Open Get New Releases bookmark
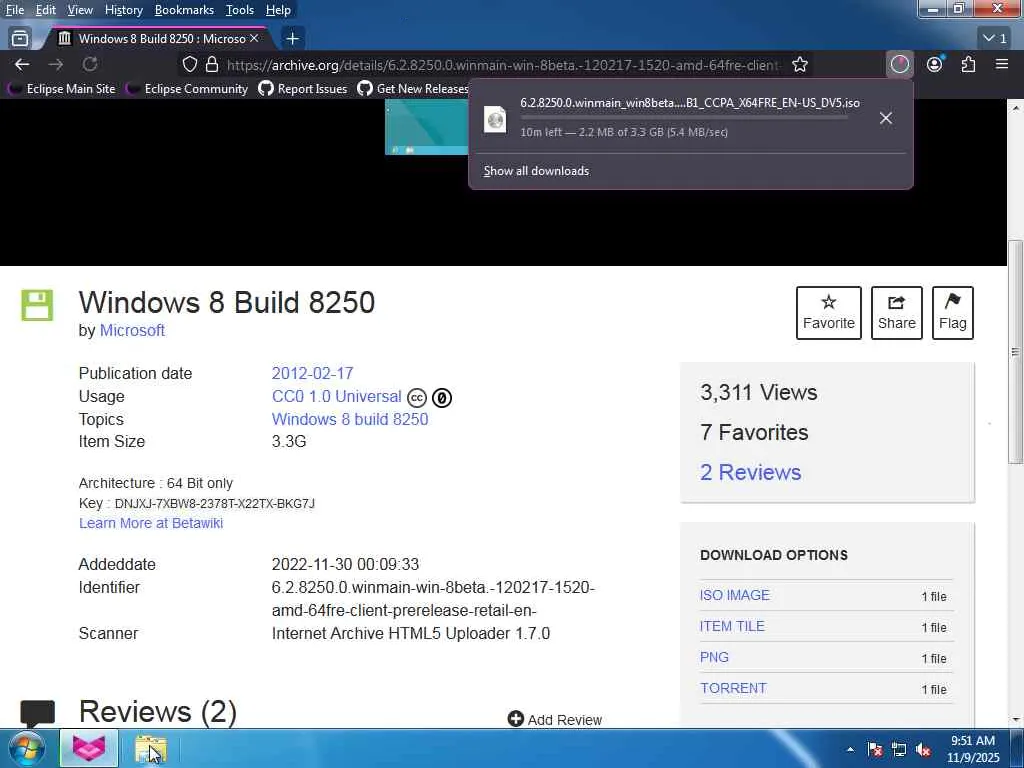This screenshot has width=1024, height=768. click(x=413, y=88)
